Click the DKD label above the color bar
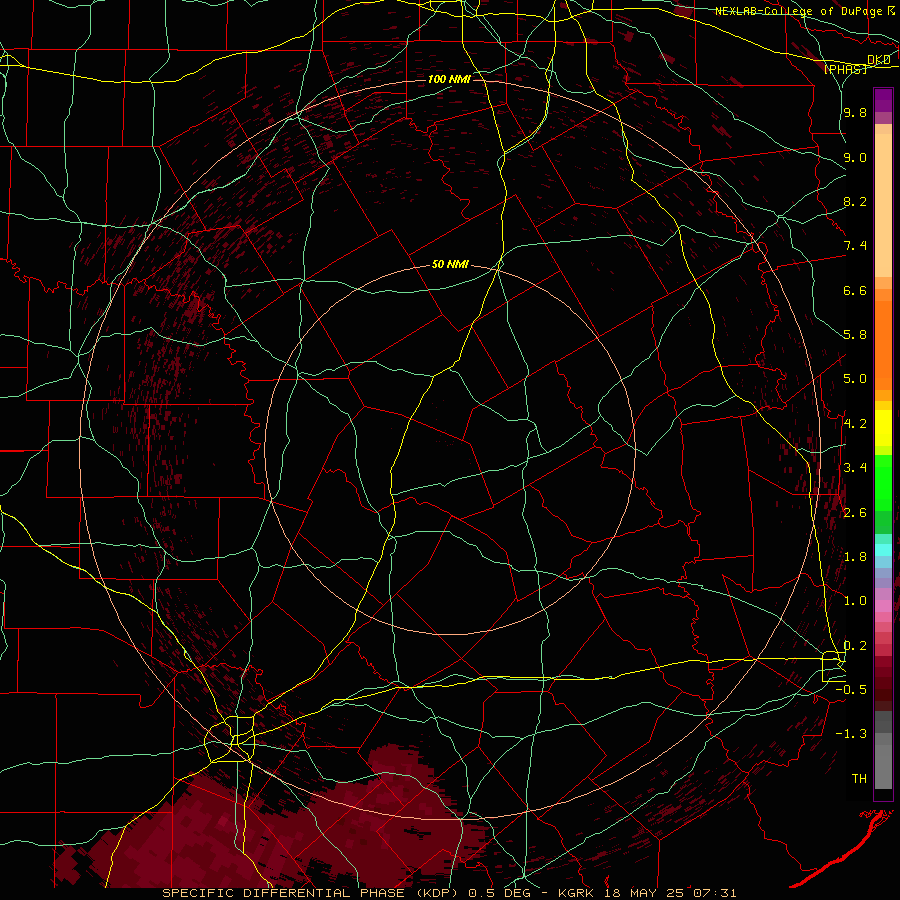 point(878,60)
